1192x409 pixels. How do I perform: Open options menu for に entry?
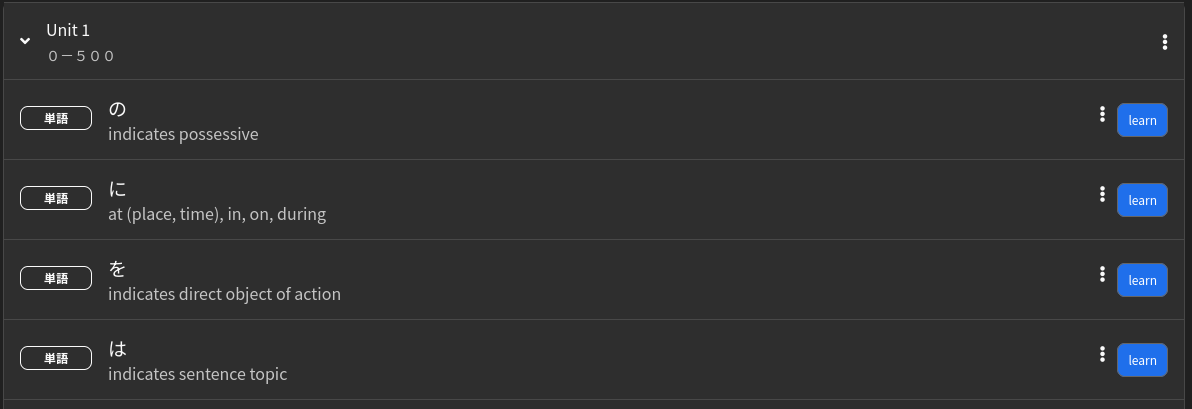click(1102, 194)
